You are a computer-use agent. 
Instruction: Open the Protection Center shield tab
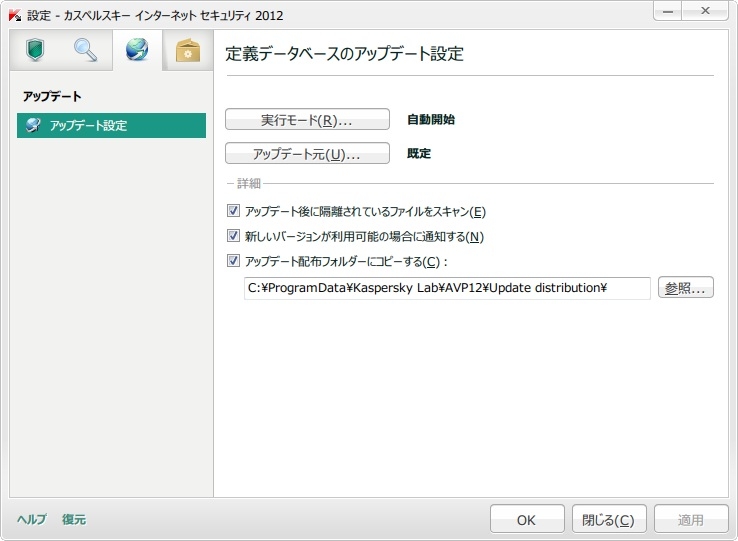point(35,50)
